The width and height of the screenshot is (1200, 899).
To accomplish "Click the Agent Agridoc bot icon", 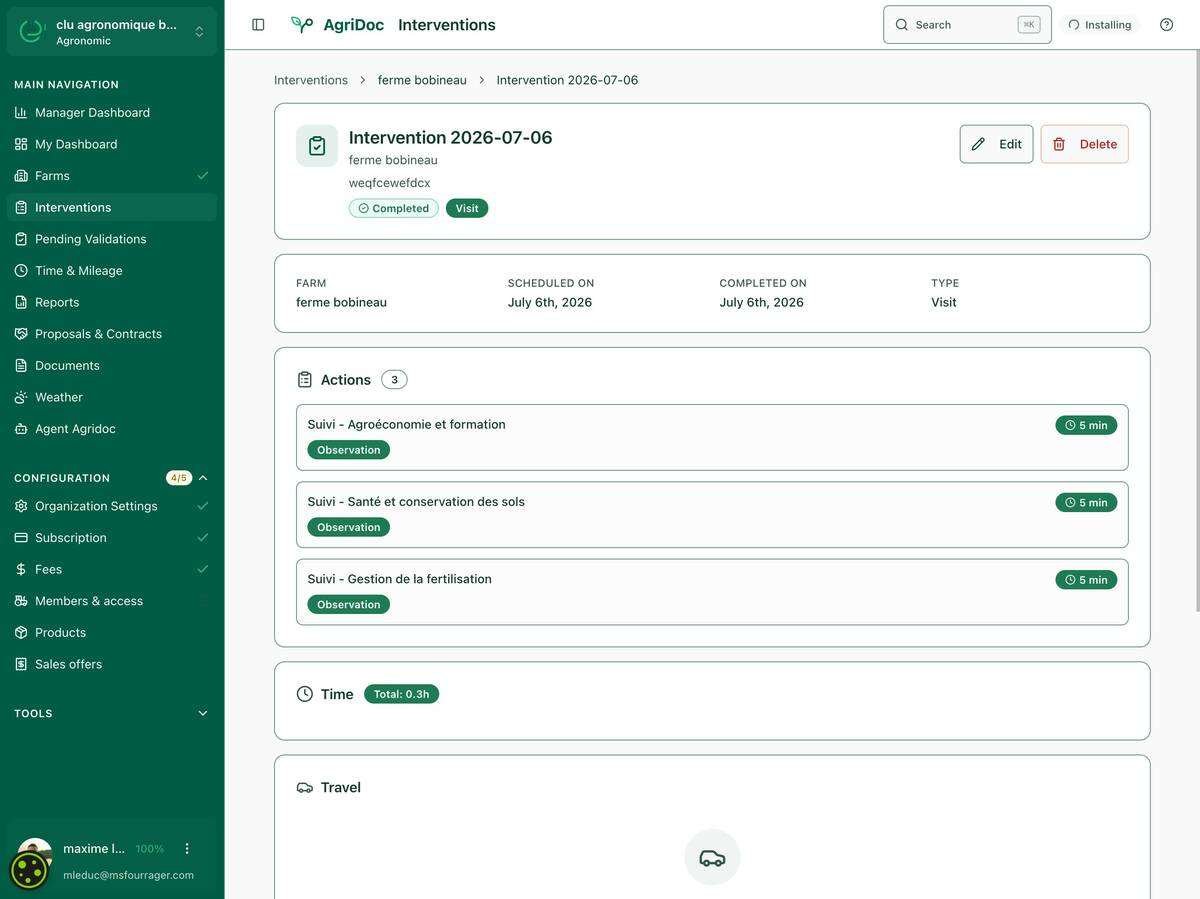I will click(21, 429).
